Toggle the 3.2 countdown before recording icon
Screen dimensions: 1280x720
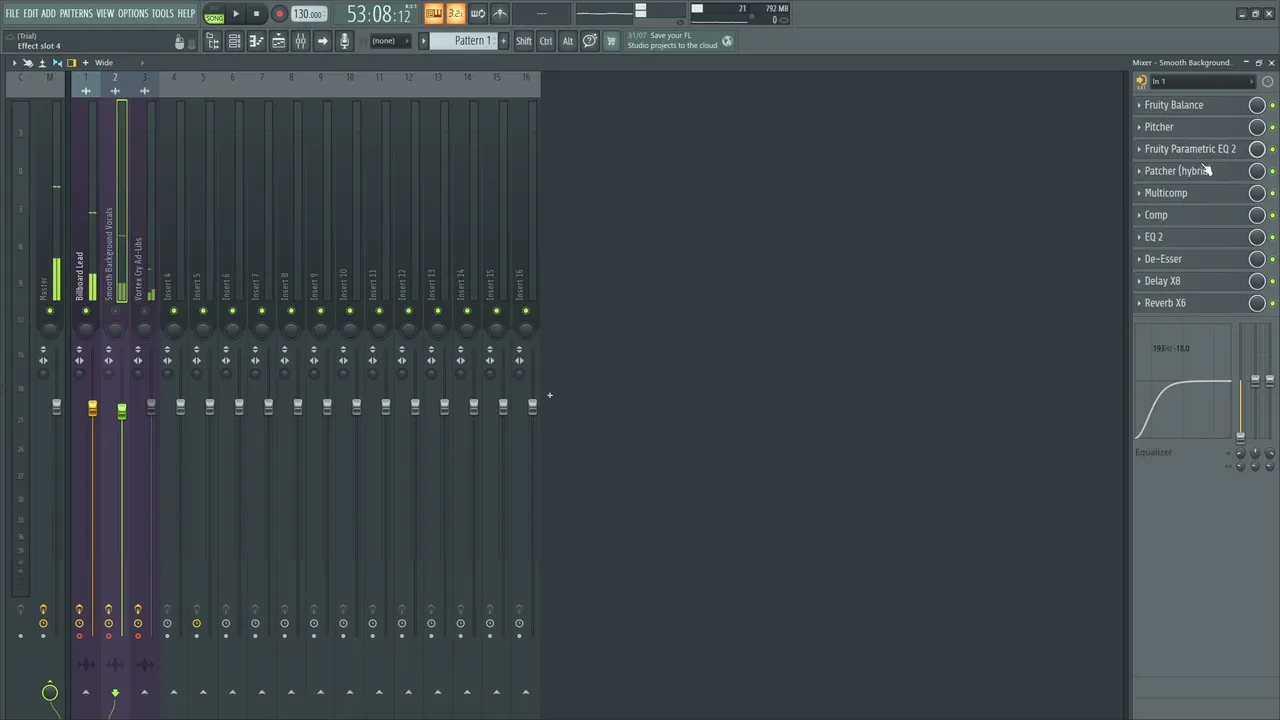click(x=455, y=13)
